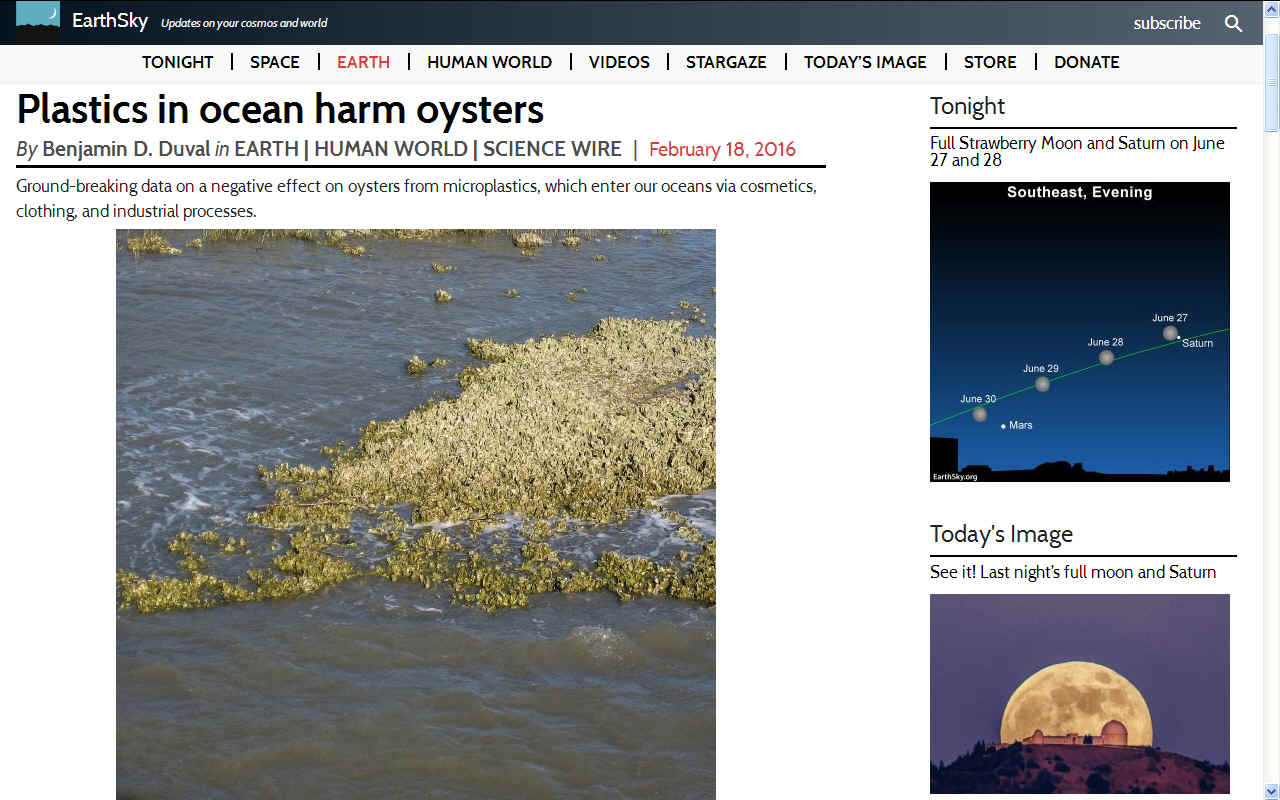1280x800 pixels.
Task: Open the full moon over observatory photo
Action: [1080, 694]
